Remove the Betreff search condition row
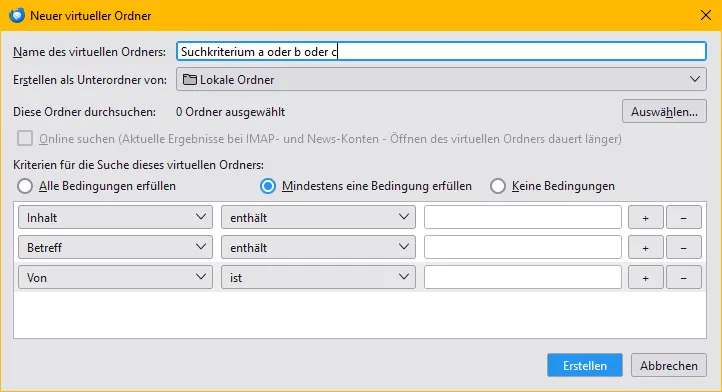The width and height of the screenshot is (722, 392). coord(684,247)
